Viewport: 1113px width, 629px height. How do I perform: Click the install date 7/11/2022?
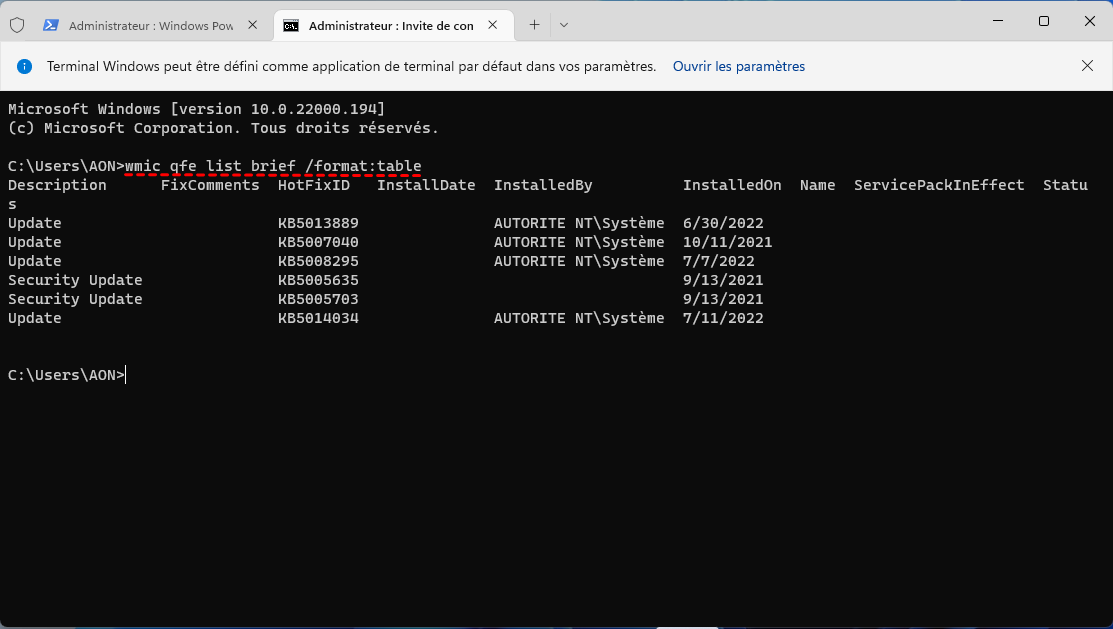tap(723, 318)
